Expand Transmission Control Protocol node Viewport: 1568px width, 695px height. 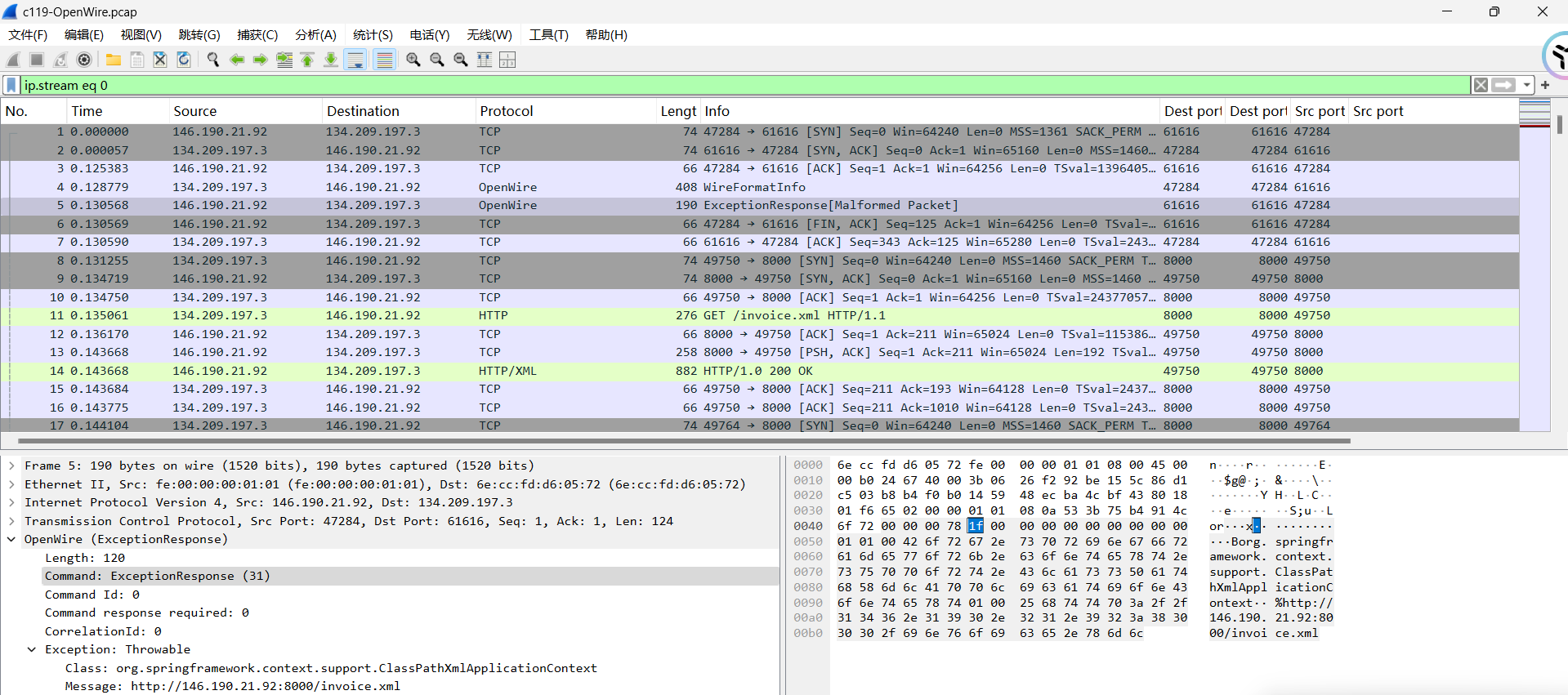pos(12,521)
